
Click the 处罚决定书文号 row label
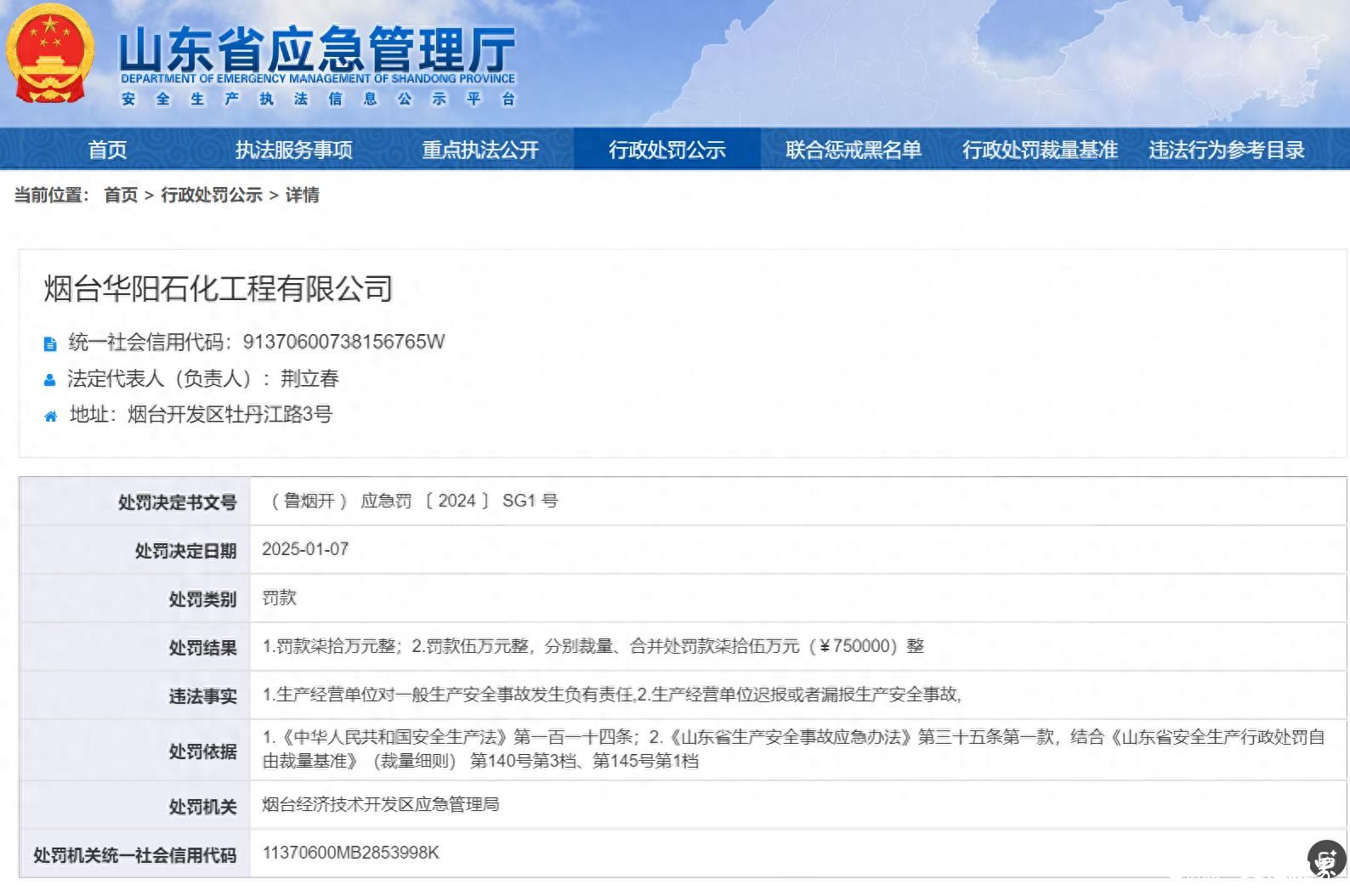[177, 502]
